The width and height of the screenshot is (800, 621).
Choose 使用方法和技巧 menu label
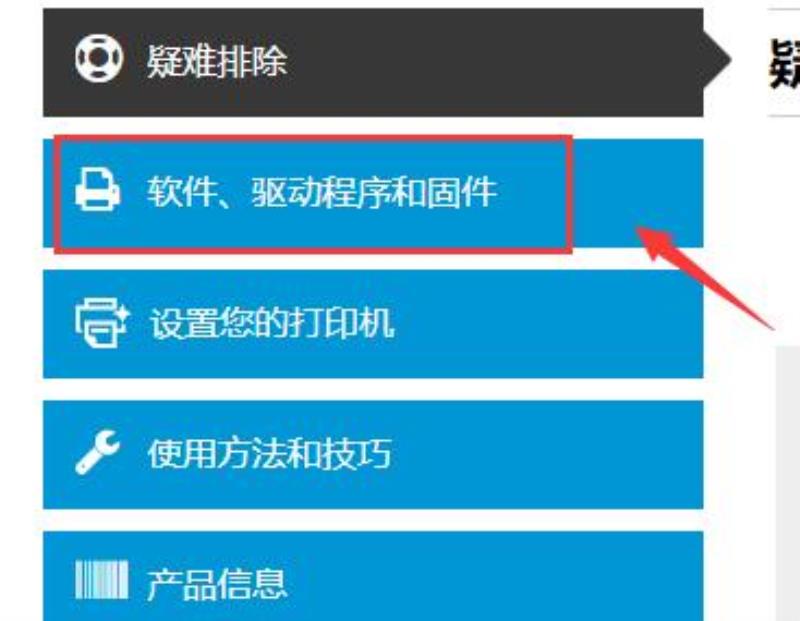270,454
